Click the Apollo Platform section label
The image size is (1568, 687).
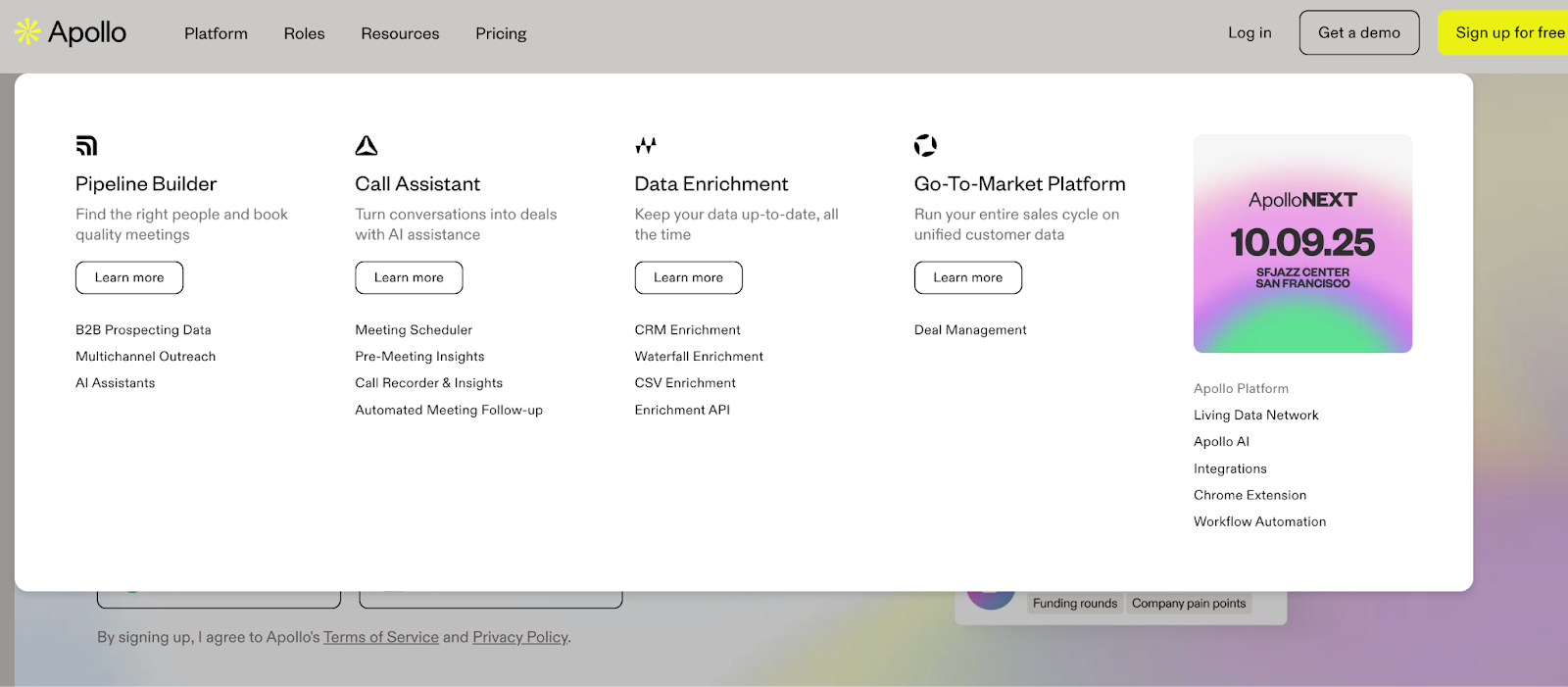pyautogui.click(x=1241, y=389)
